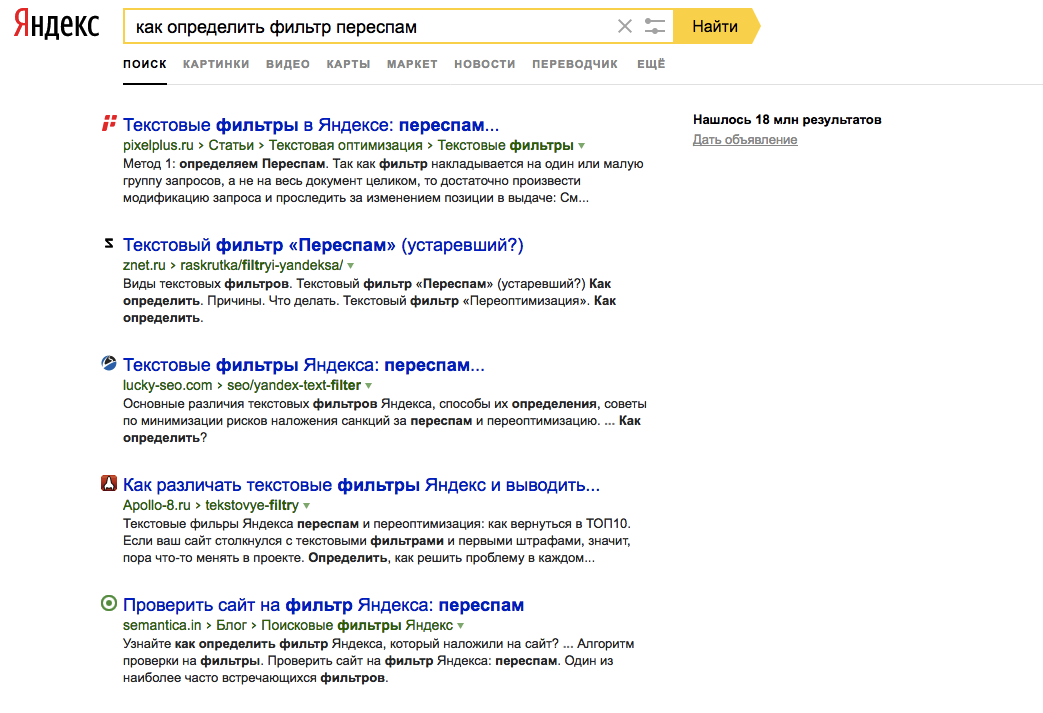Click the Дать объявление link
The image size is (1043, 713).
pos(745,140)
